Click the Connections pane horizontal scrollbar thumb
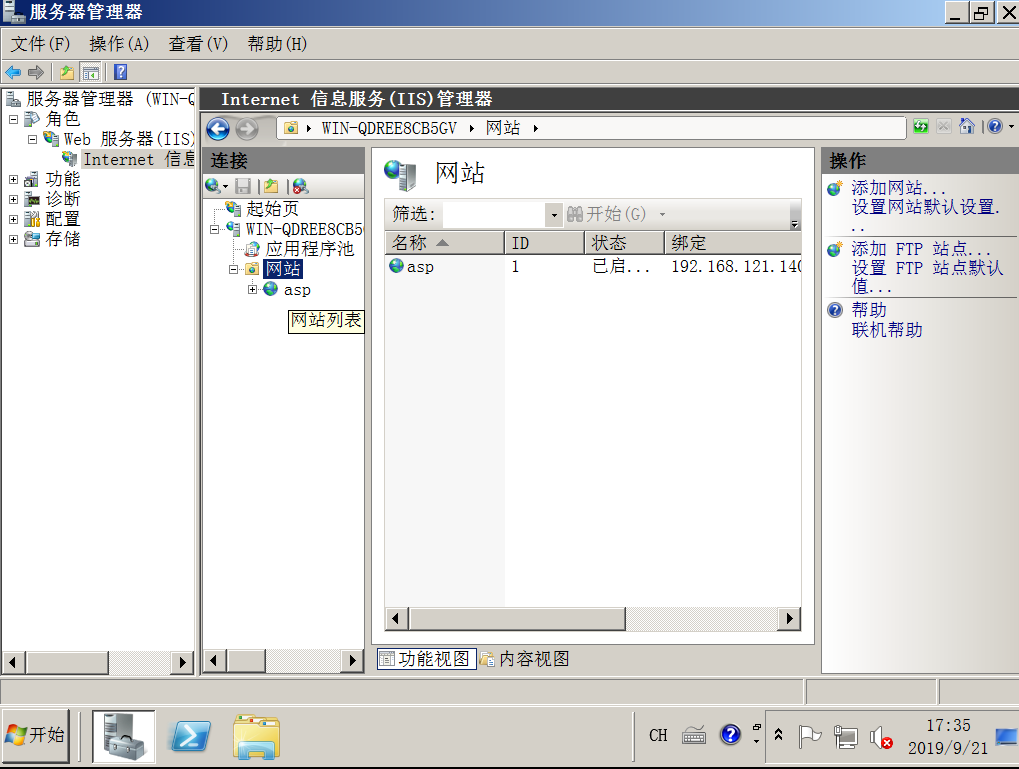 [x=246, y=662]
